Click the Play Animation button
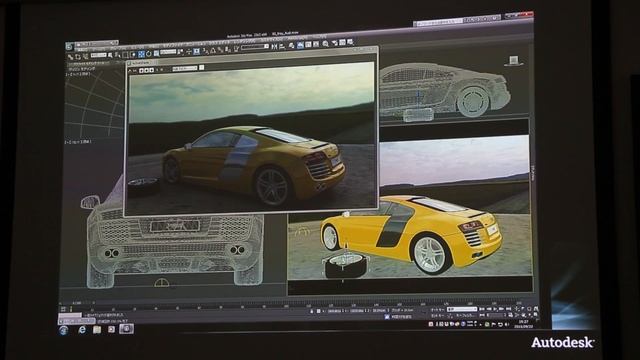The width and height of the screenshot is (640, 360). pyautogui.click(x=495, y=309)
